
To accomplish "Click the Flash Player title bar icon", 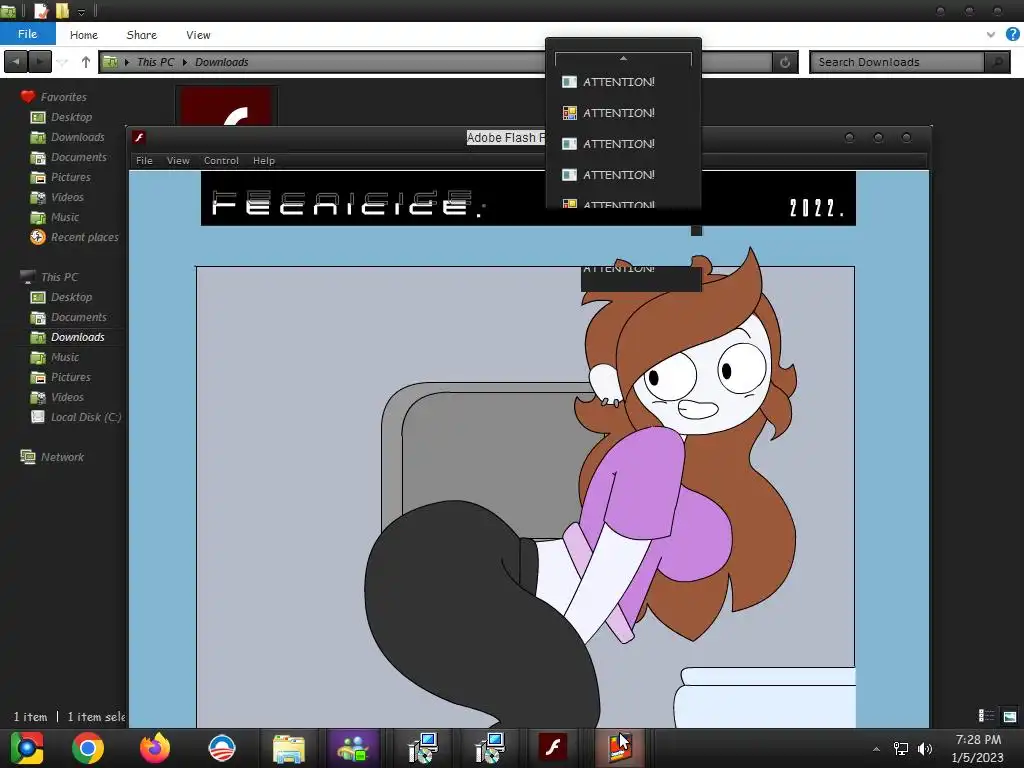I will coord(138,137).
